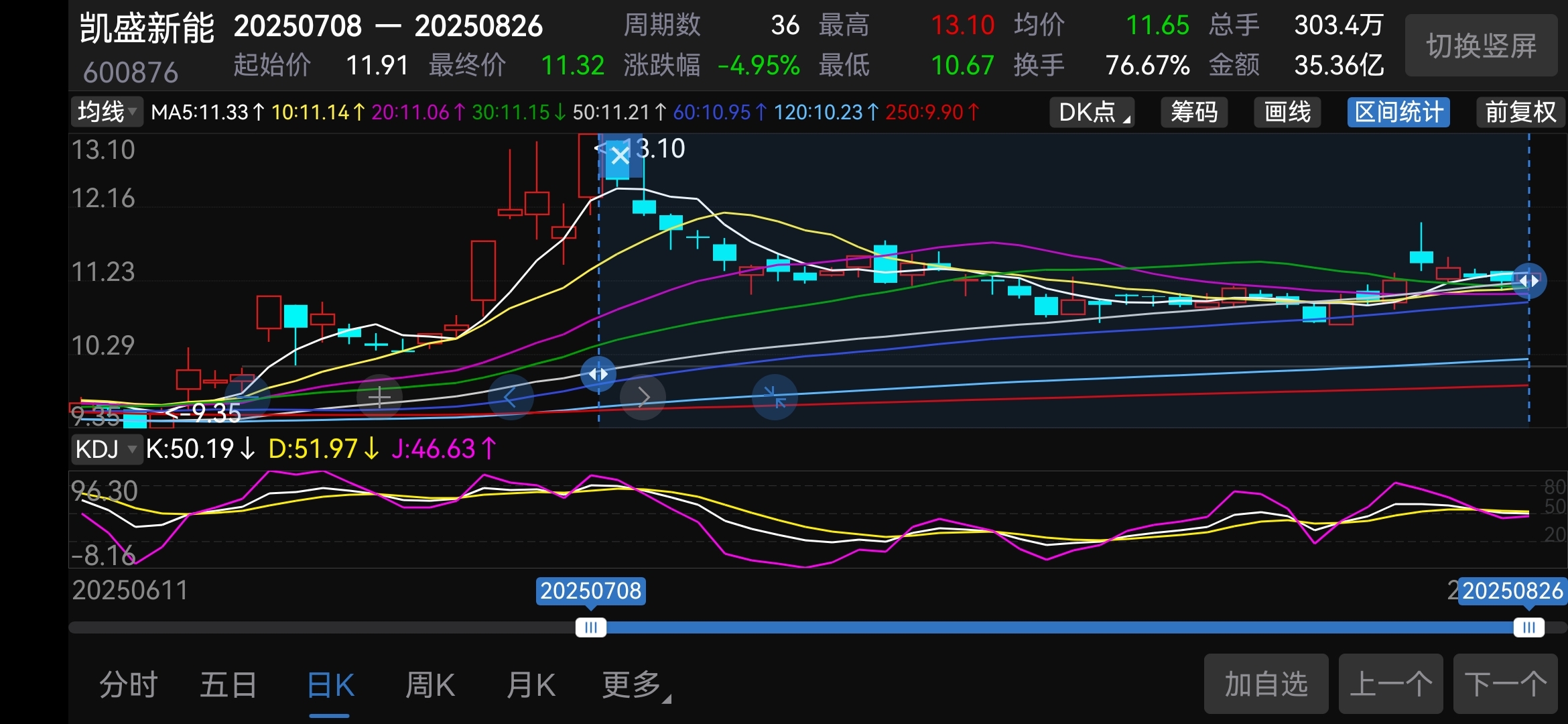This screenshot has height=724, width=1568.
Task: Tap the MA 60:10.95 blue value
Action: pyautogui.click(x=720, y=112)
